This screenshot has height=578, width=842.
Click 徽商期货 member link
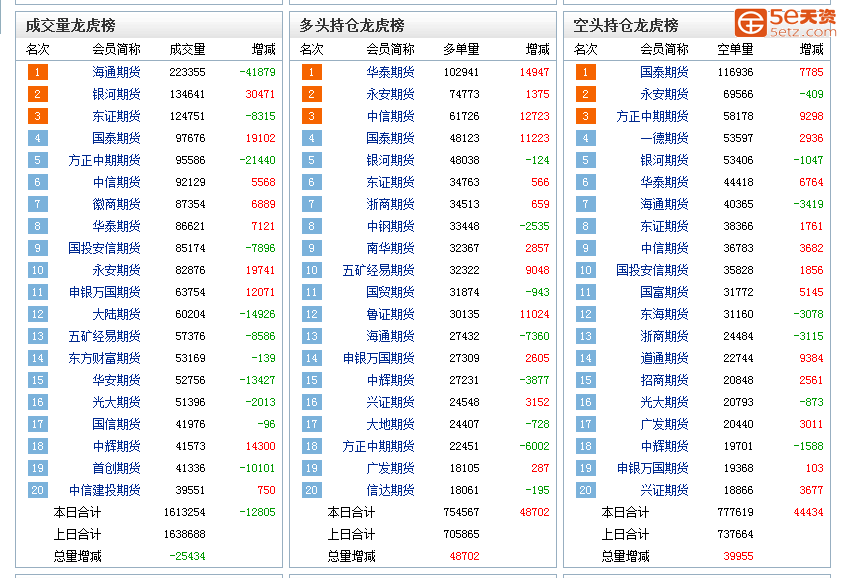[x=116, y=204]
